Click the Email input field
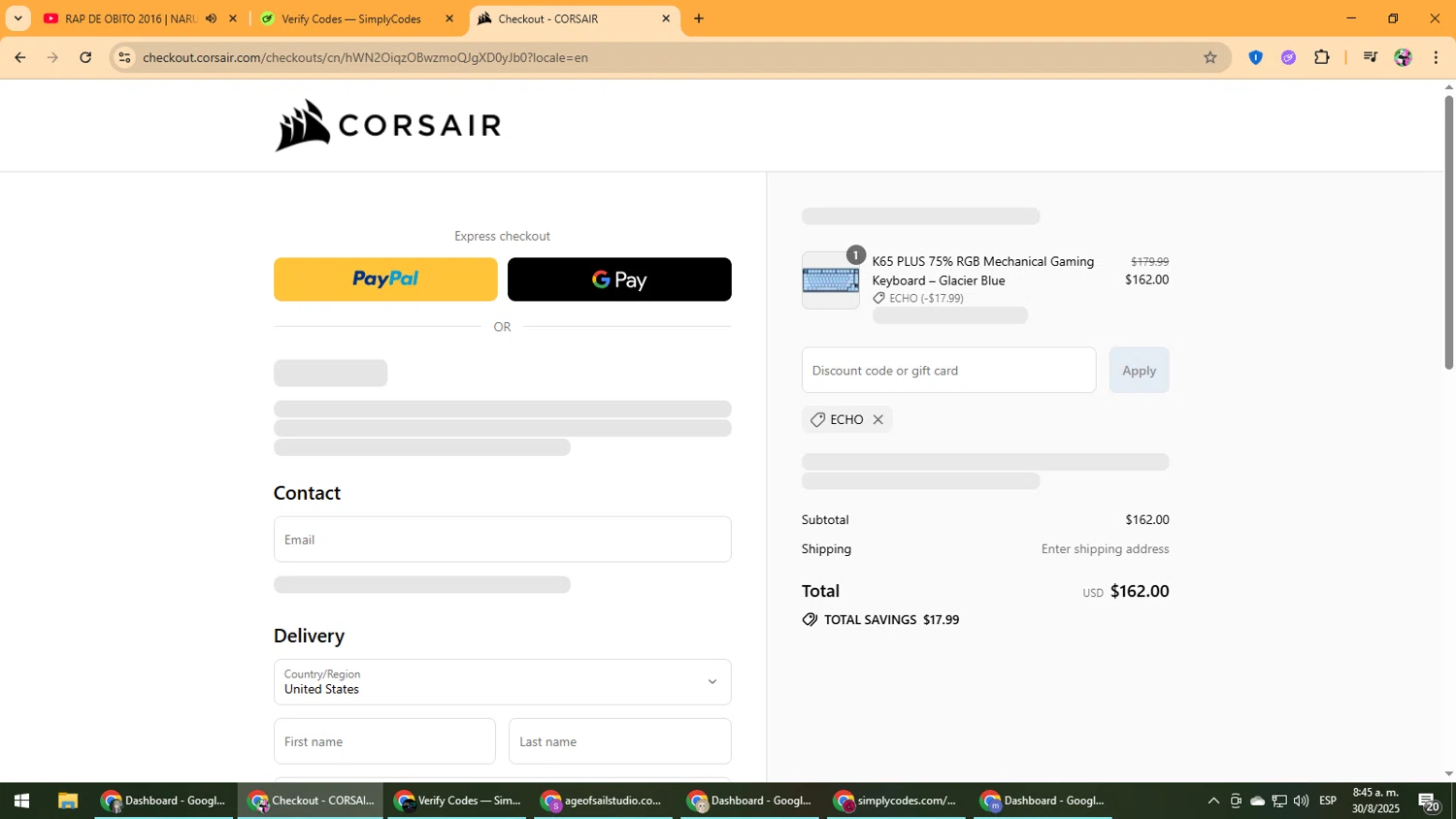Screen dimensions: 1456x819 point(502,540)
